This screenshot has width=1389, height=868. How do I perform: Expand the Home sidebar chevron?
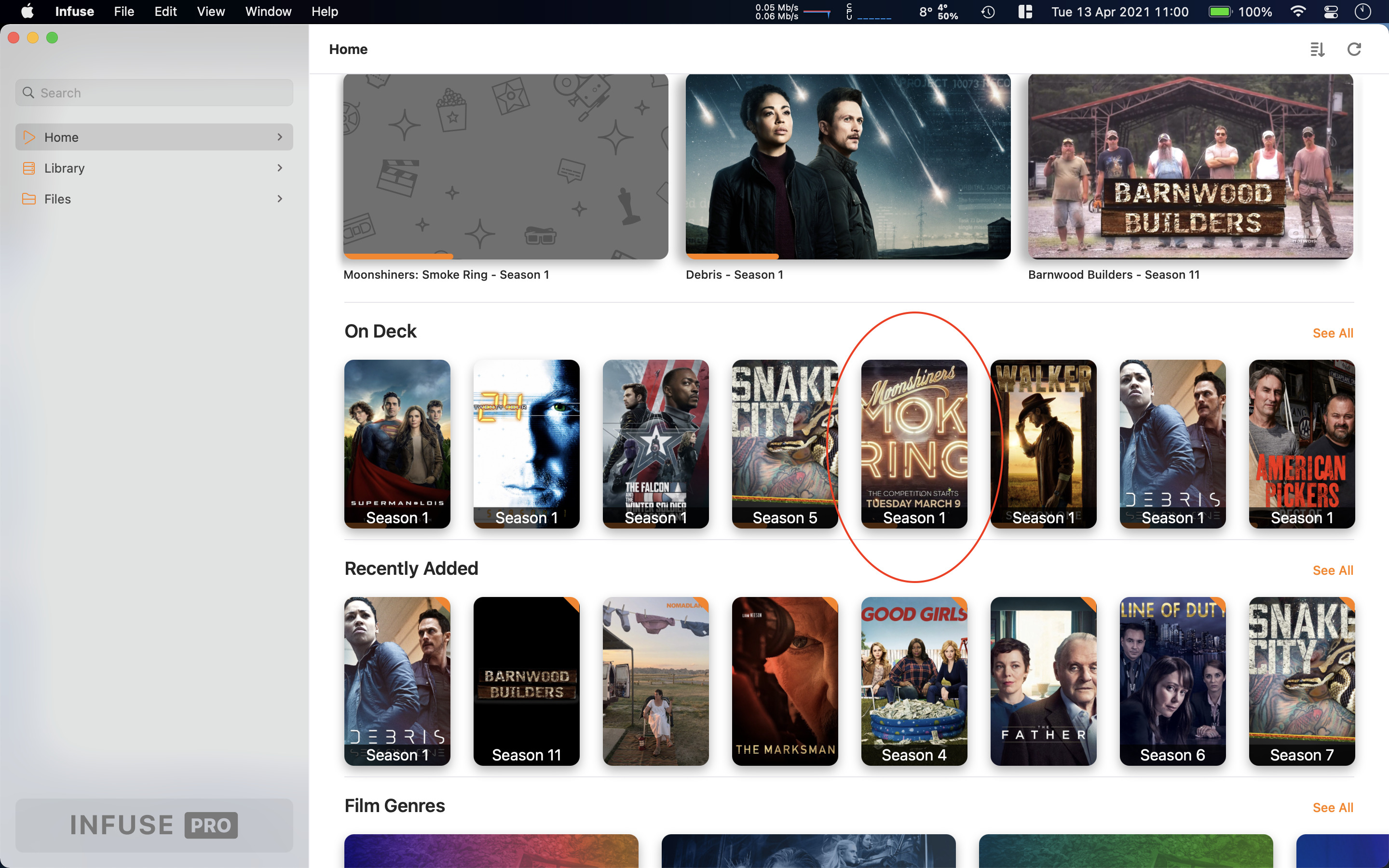[x=280, y=137]
